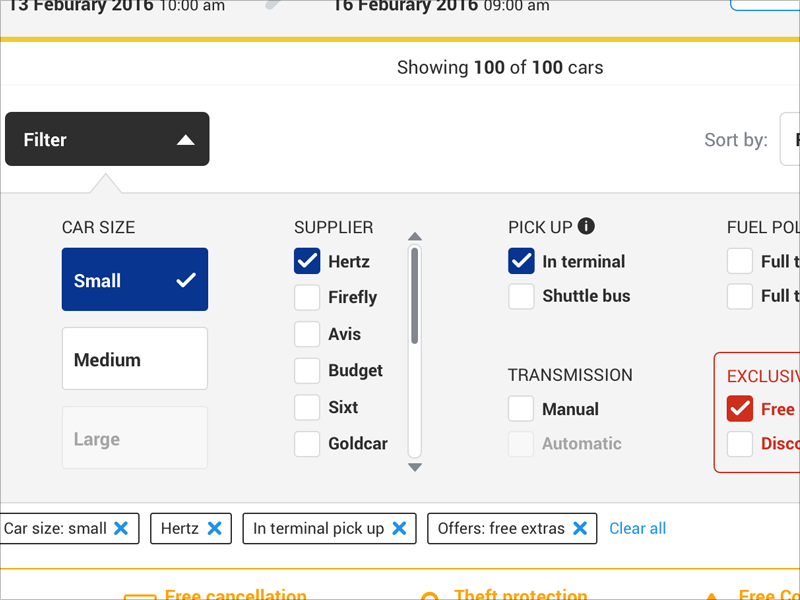Uncheck the 'In terminal' pick up checkbox
800x600 pixels.
[x=521, y=261]
